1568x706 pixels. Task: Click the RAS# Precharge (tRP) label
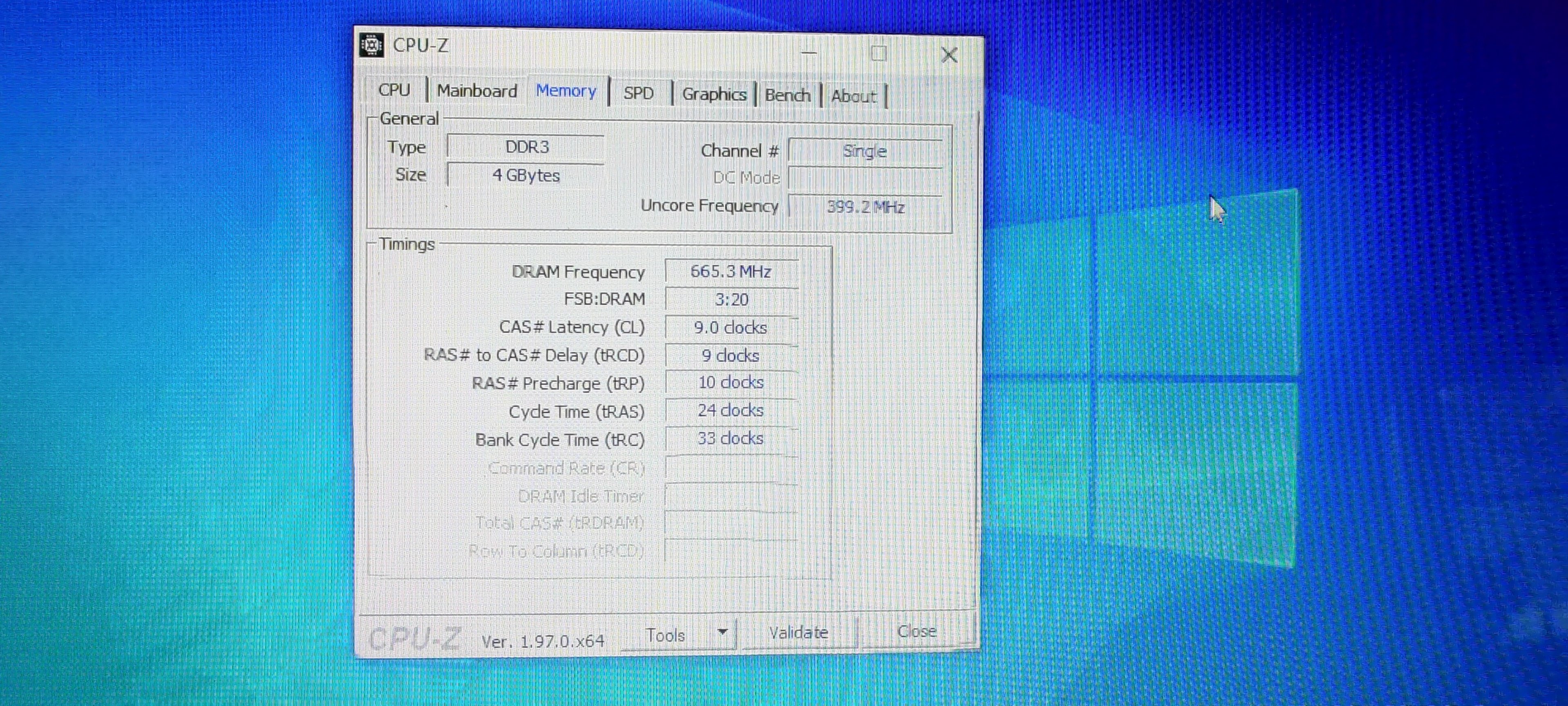558,384
